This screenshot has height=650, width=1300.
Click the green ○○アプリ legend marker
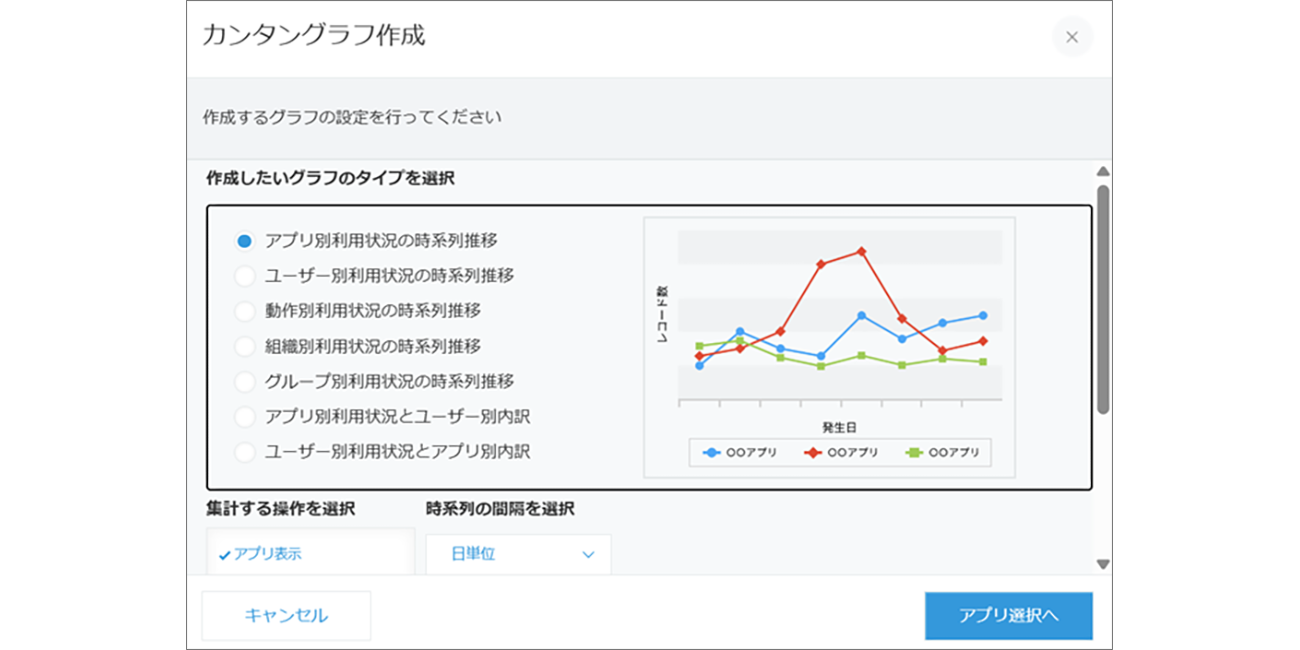[914, 453]
